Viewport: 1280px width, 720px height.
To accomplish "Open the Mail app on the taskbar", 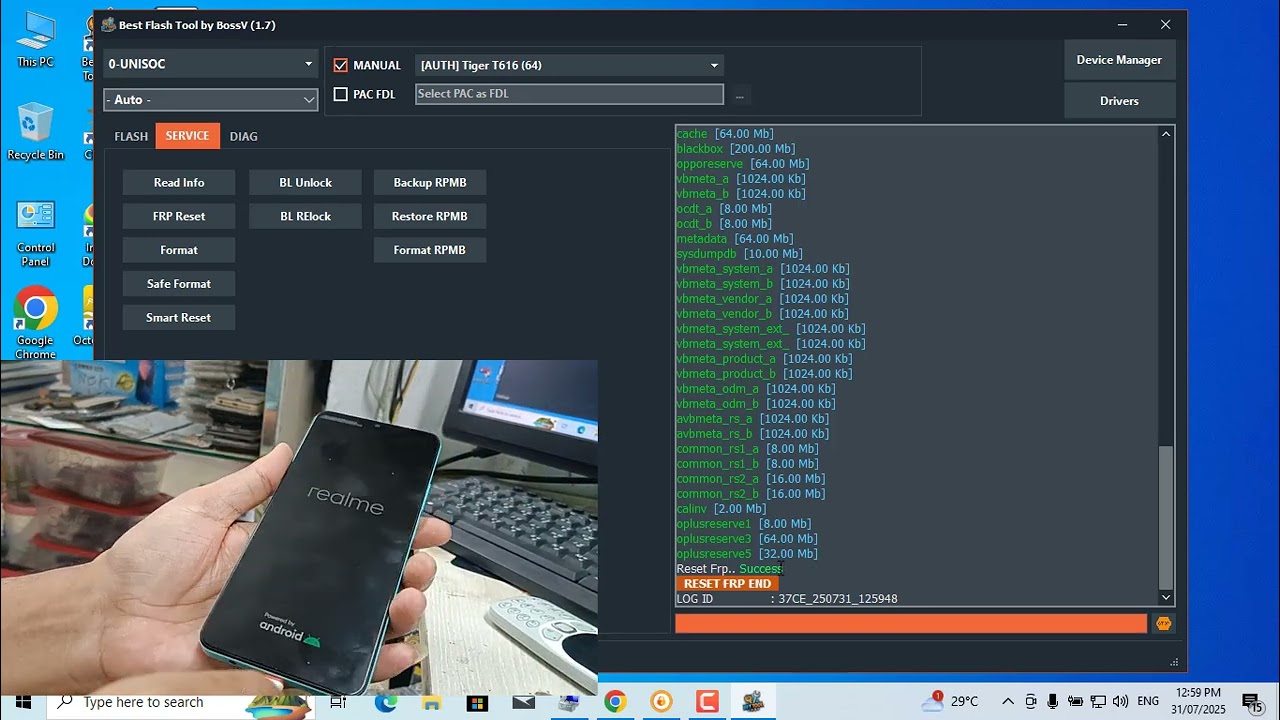I will coord(523,702).
